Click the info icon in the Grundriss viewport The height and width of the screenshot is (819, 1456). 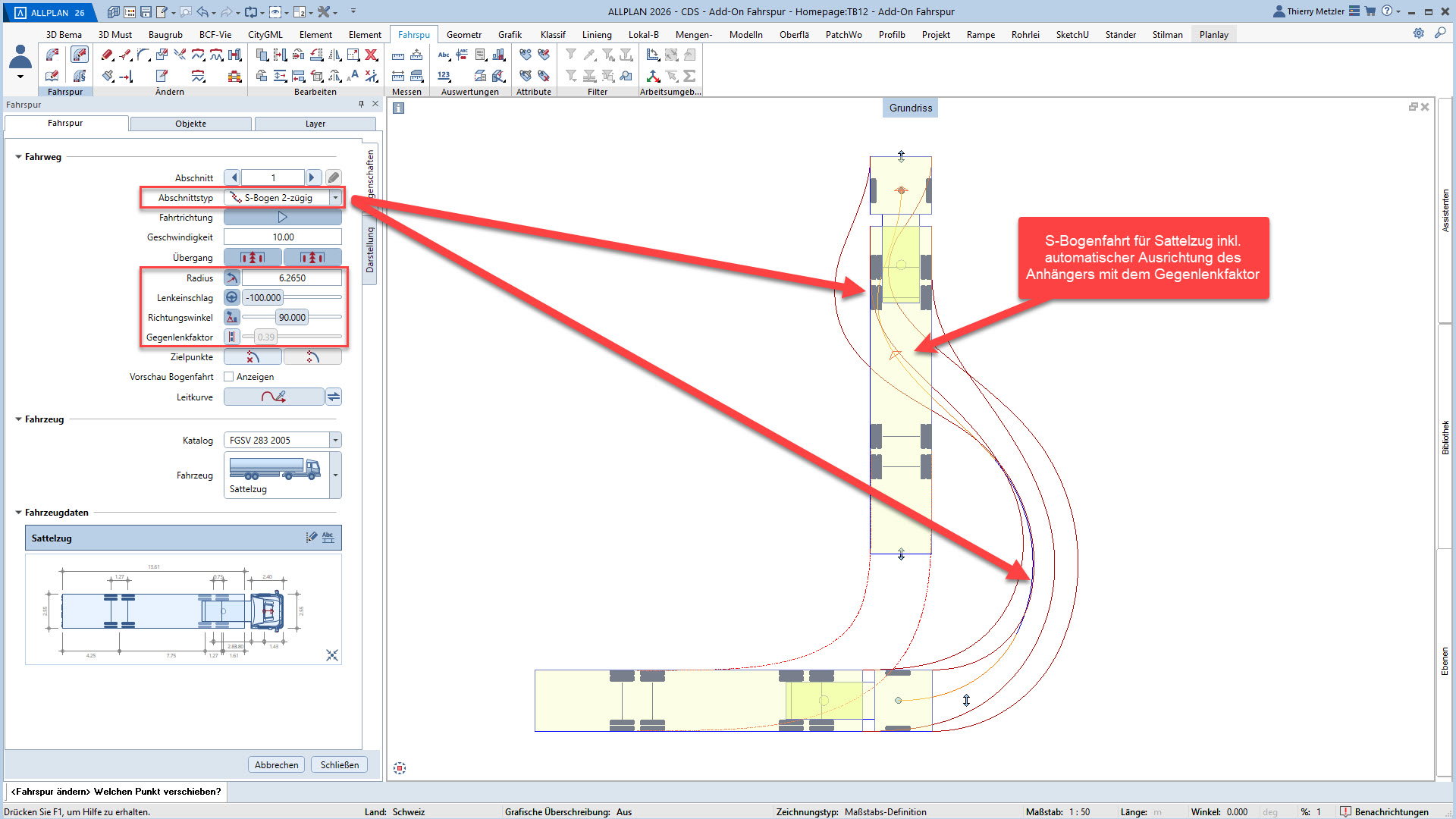click(x=399, y=108)
